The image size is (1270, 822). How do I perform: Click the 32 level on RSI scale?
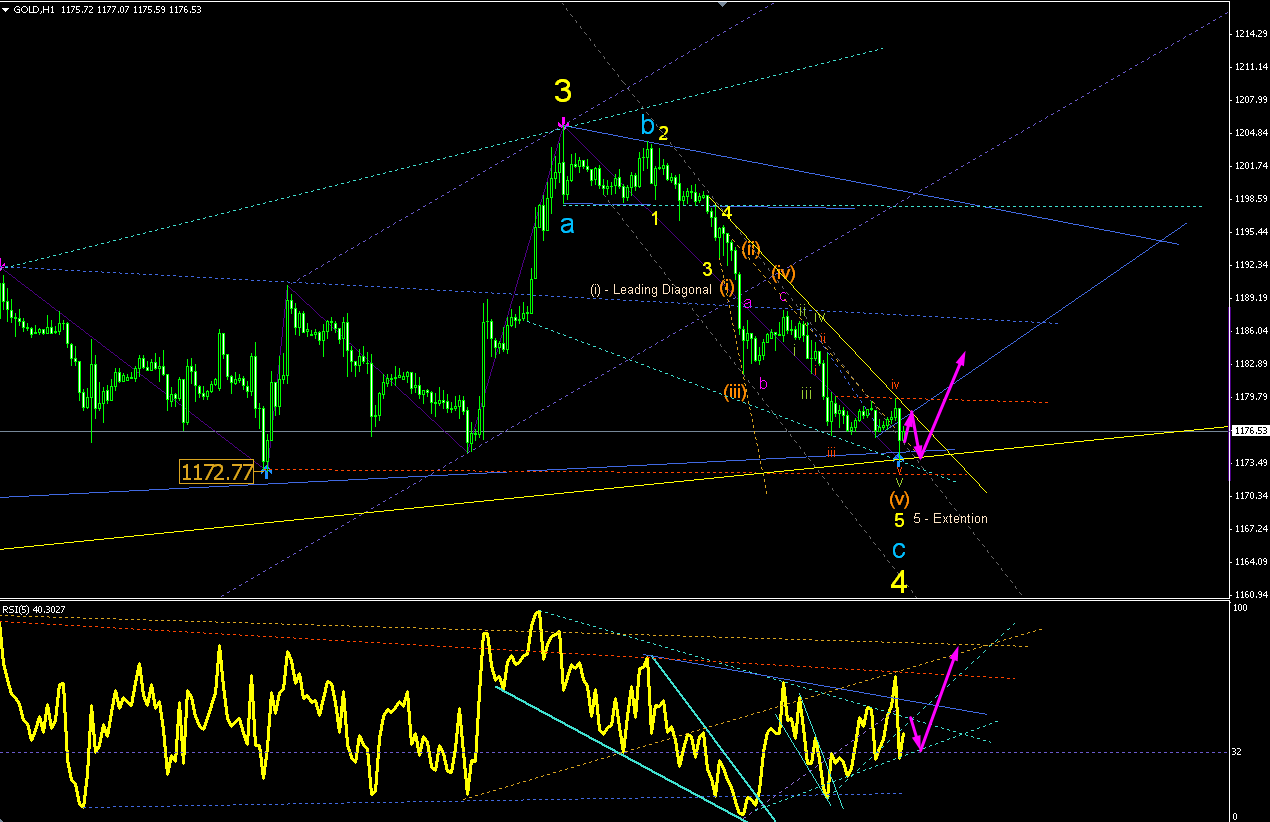click(1237, 751)
